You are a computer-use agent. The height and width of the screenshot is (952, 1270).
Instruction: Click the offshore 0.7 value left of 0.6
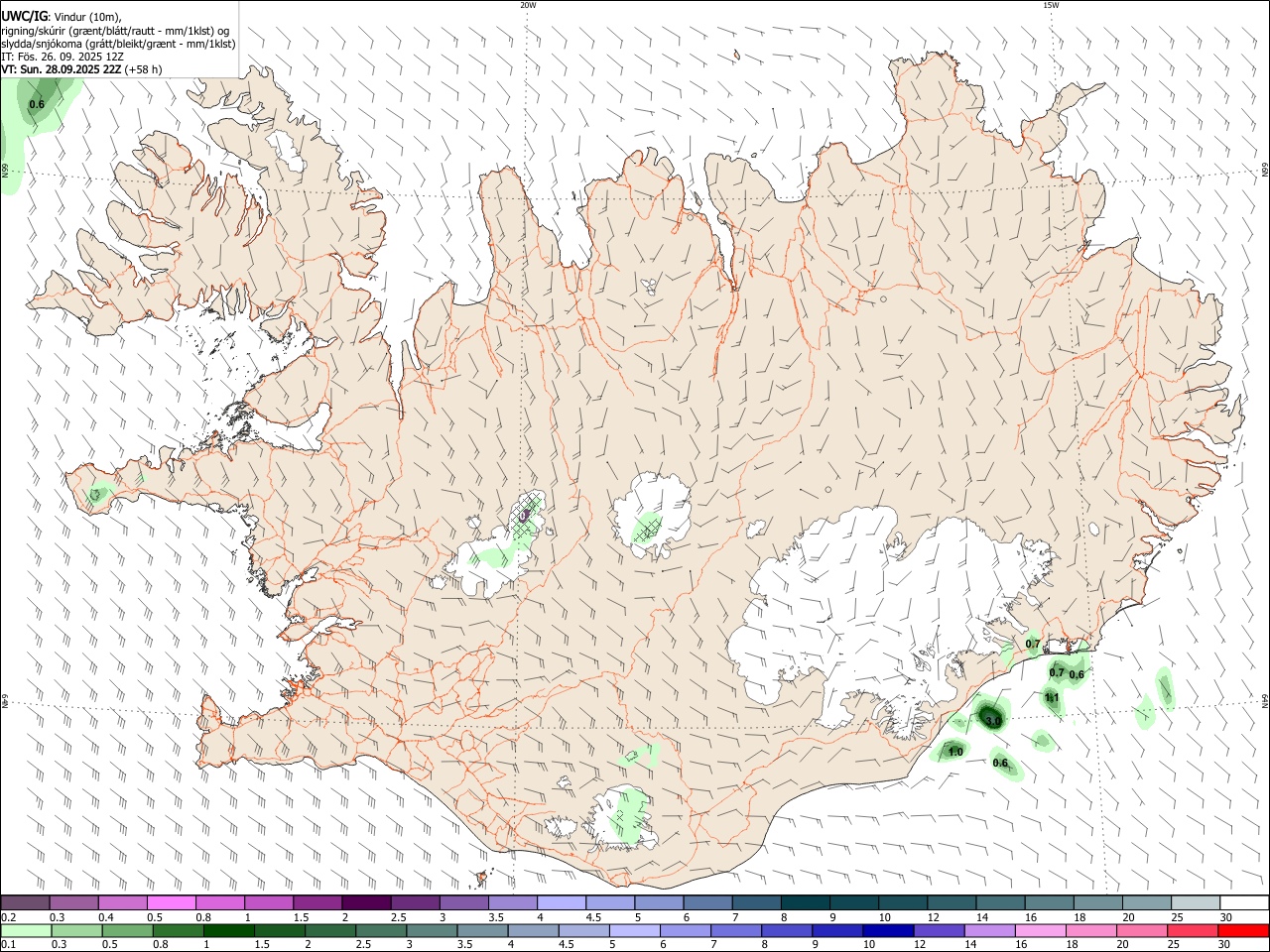pos(1057,672)
